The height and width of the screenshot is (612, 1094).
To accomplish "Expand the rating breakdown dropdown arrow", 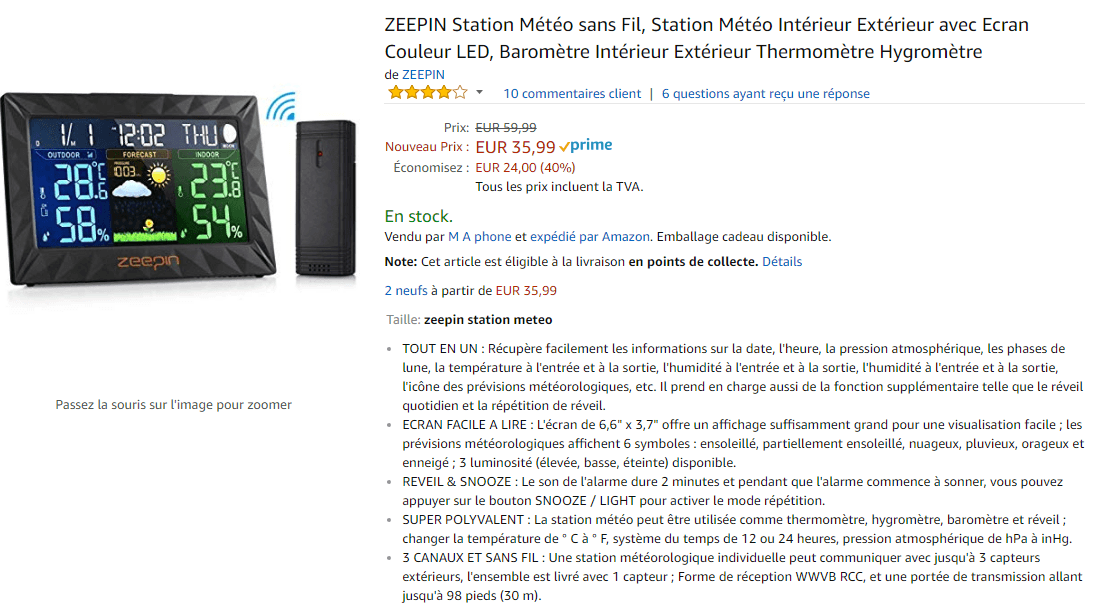I will pyautogui.click(x=479, y=93).
